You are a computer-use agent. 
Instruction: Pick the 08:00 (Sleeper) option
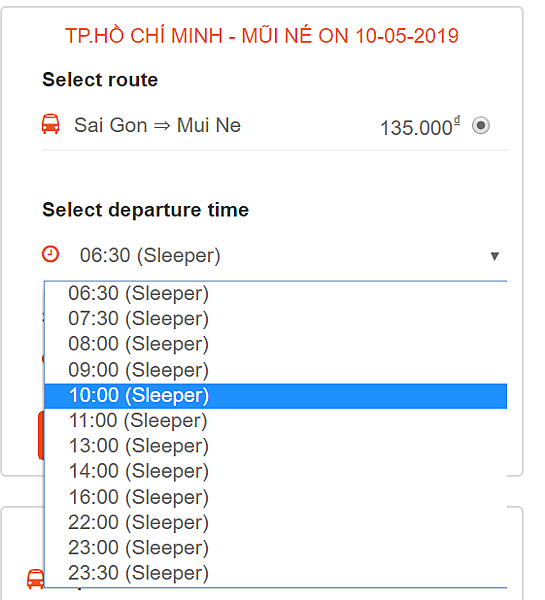click(x=276, y=344)
